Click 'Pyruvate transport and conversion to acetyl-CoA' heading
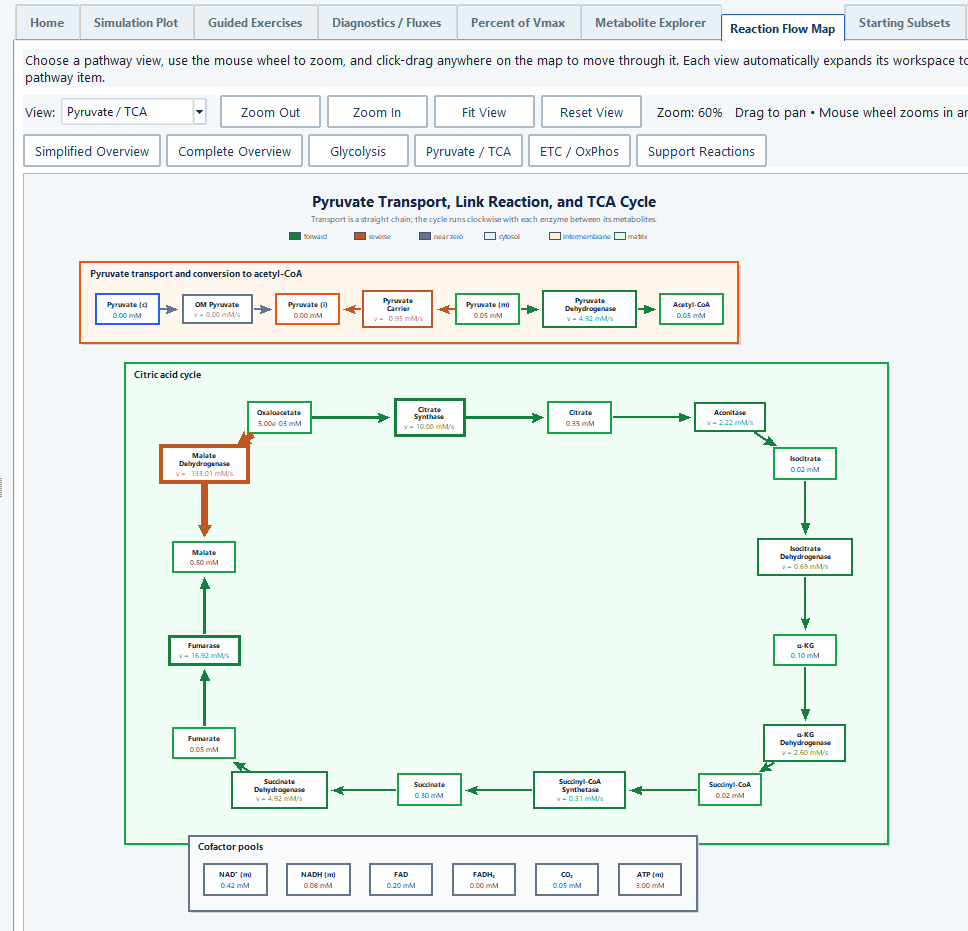Image resolution: width=968 pixels, height=931 pixels. [196, 273]
